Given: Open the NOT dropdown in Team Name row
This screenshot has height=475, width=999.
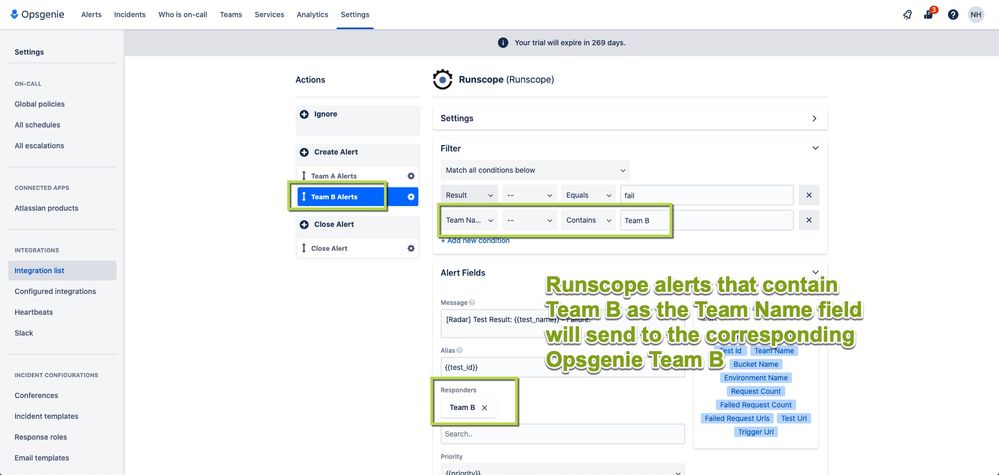Looking at the screenshot, I should pyautogui.click(x=529, y=220).
